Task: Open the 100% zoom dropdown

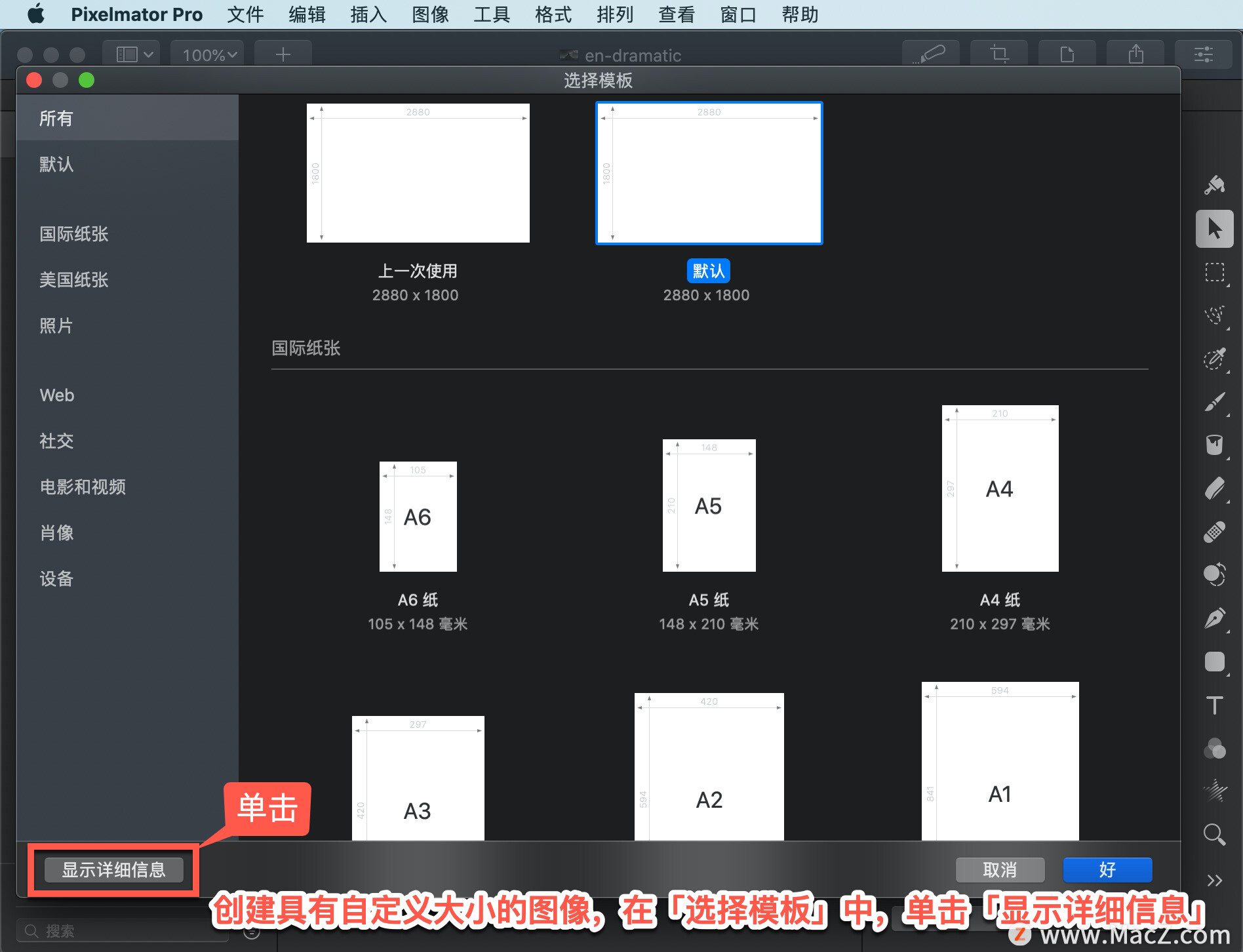Action: [208, 54]
